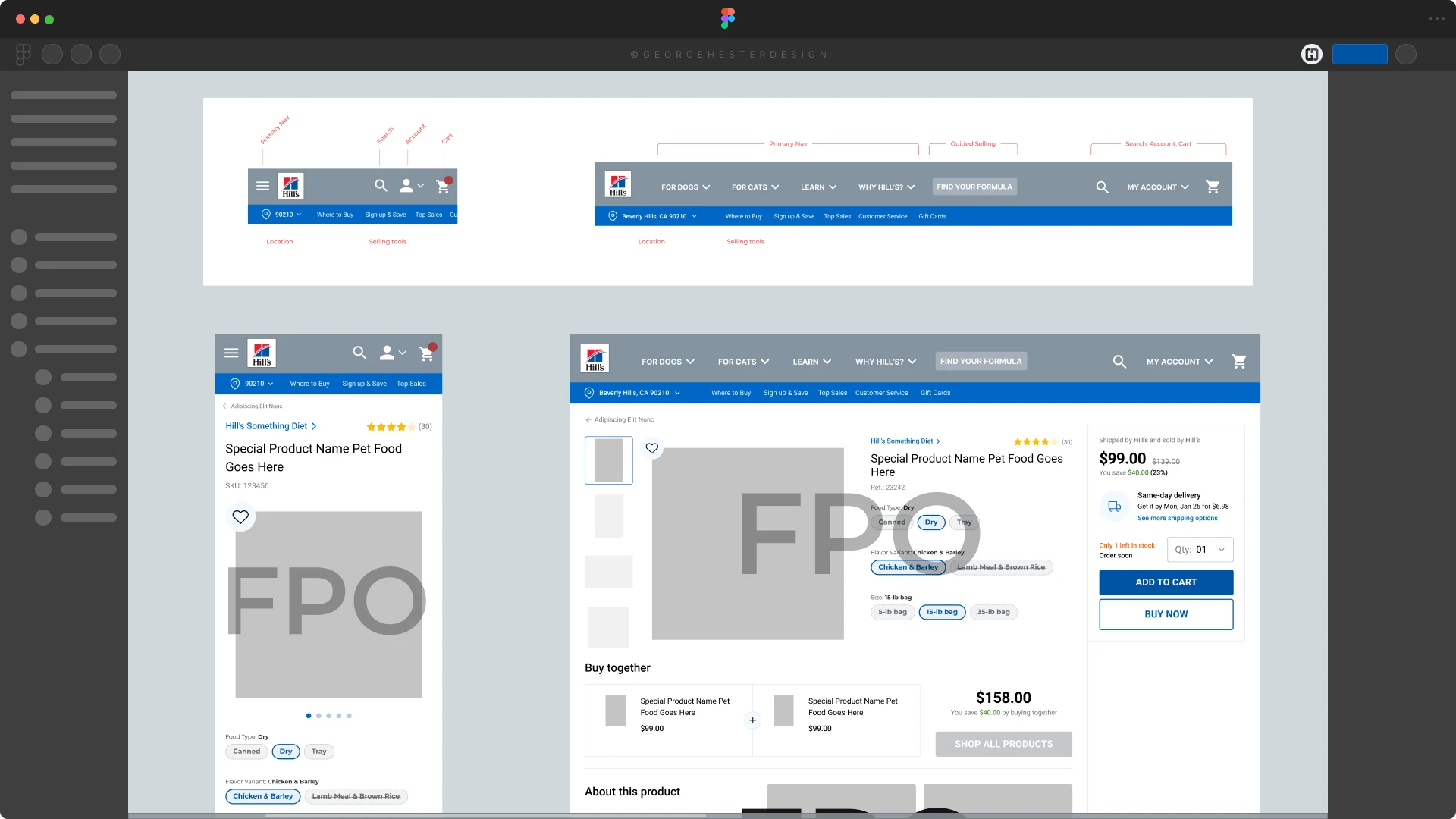The image size is (1456, 819).
Task: Open 90210 location dropdown in mobile product page
Action: pyautogui.click(x=253, y=384)
